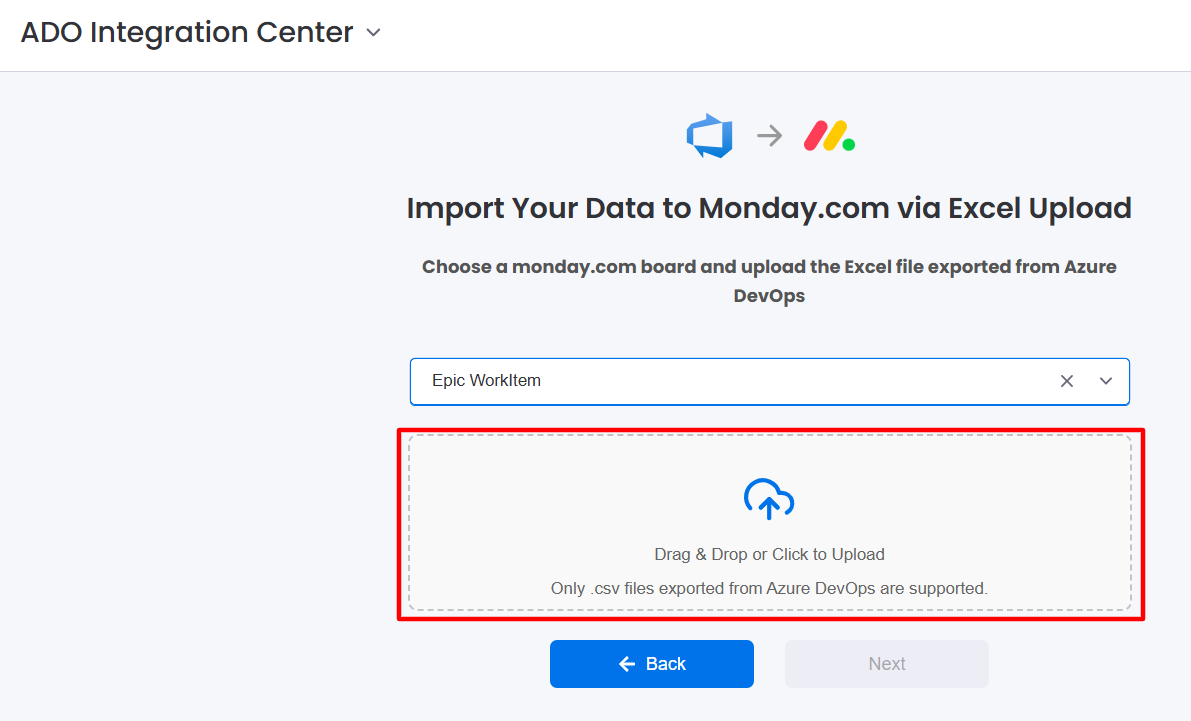1191x721 pixels.
Task: Click the Epic WorkItem board field
Action: 769,381
